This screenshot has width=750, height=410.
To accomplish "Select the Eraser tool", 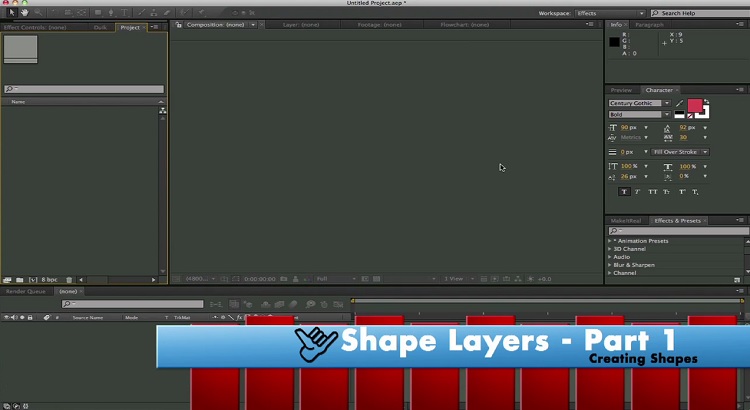I will 167,12.
